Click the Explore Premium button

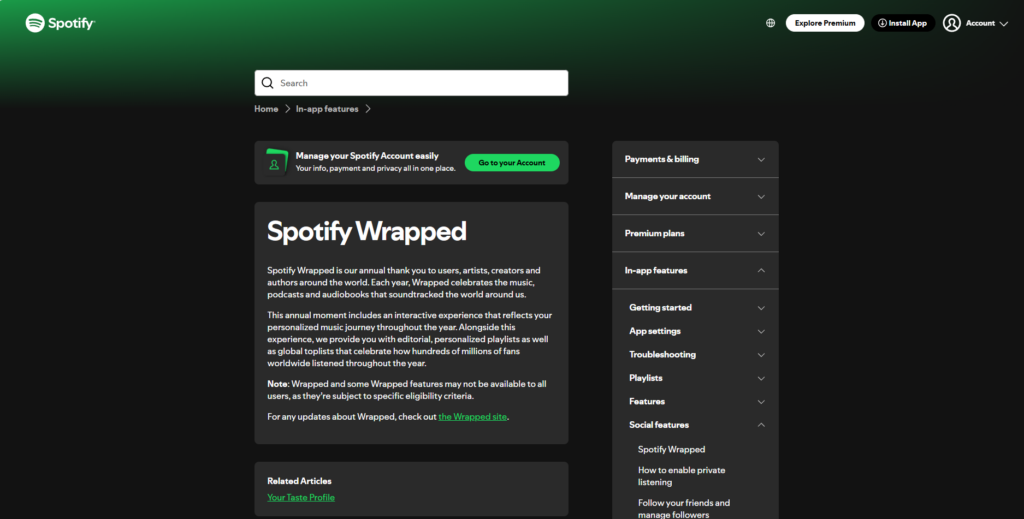point(825,23)
